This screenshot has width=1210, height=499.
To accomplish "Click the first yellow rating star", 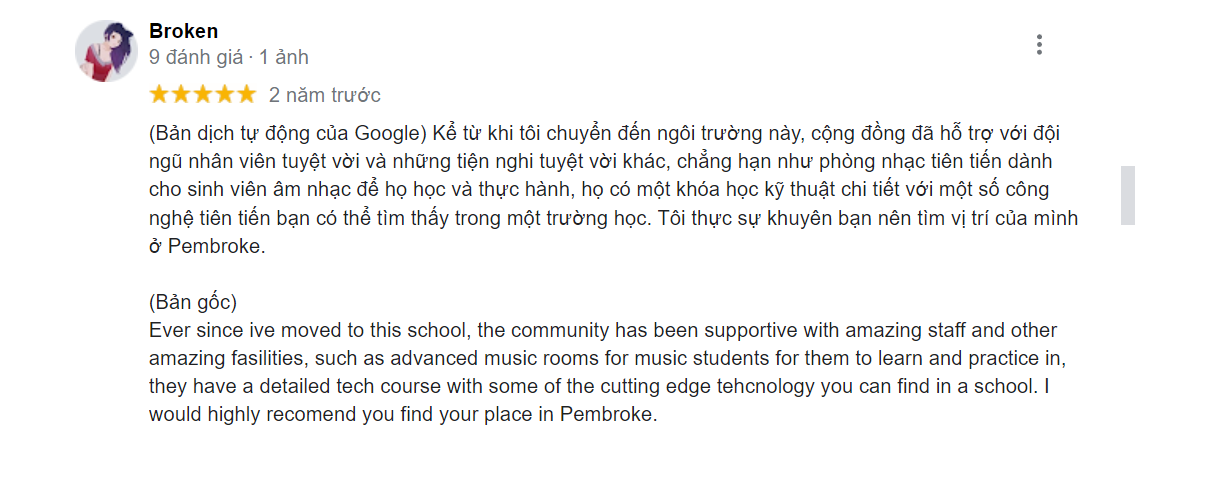I will (159, 95).
